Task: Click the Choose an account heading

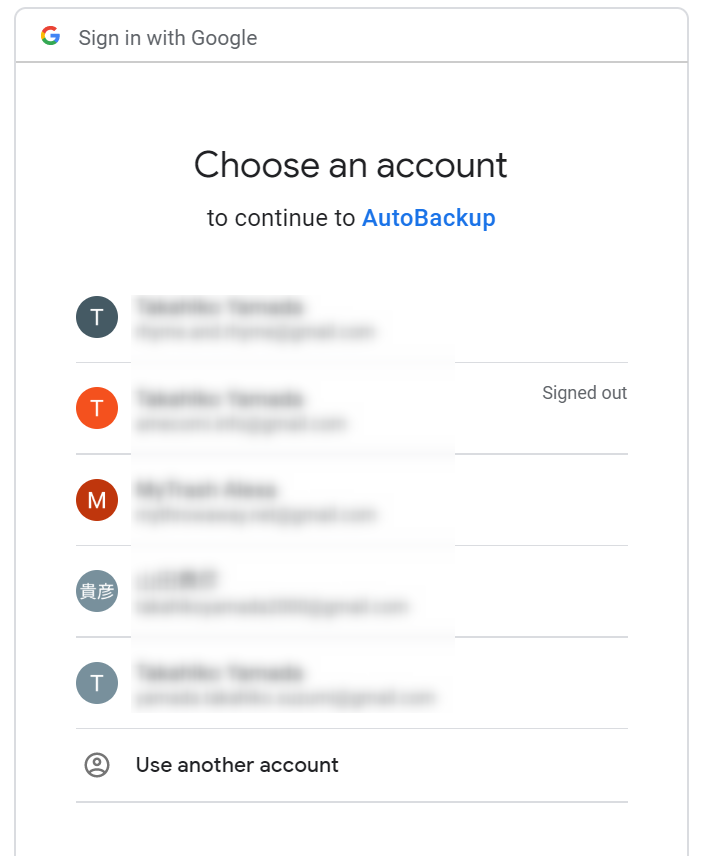Action: (351, 165)
